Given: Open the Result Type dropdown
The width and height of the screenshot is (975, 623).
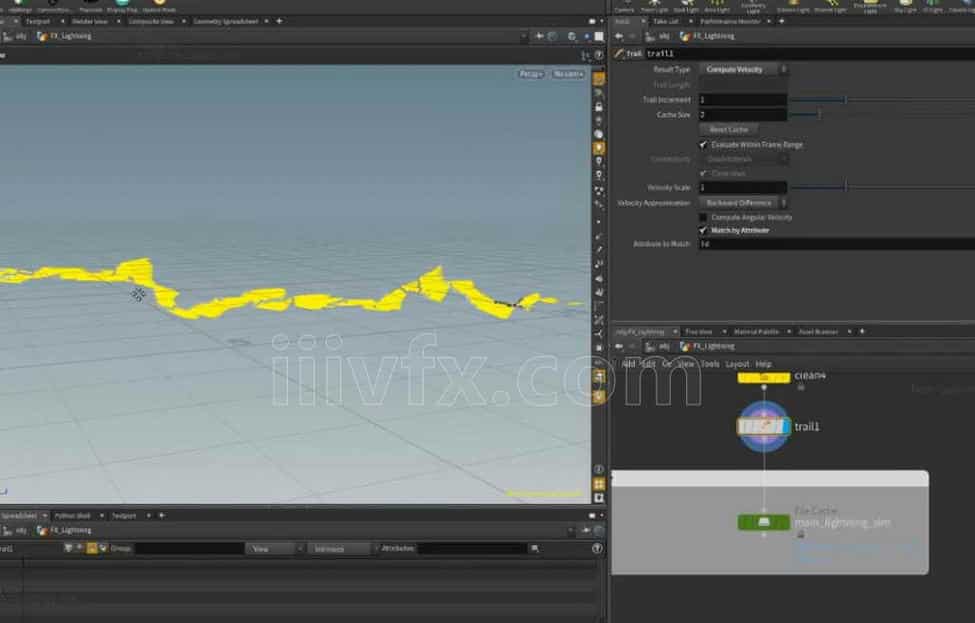Looking at the screenshot, I should [x=744, y=70].
